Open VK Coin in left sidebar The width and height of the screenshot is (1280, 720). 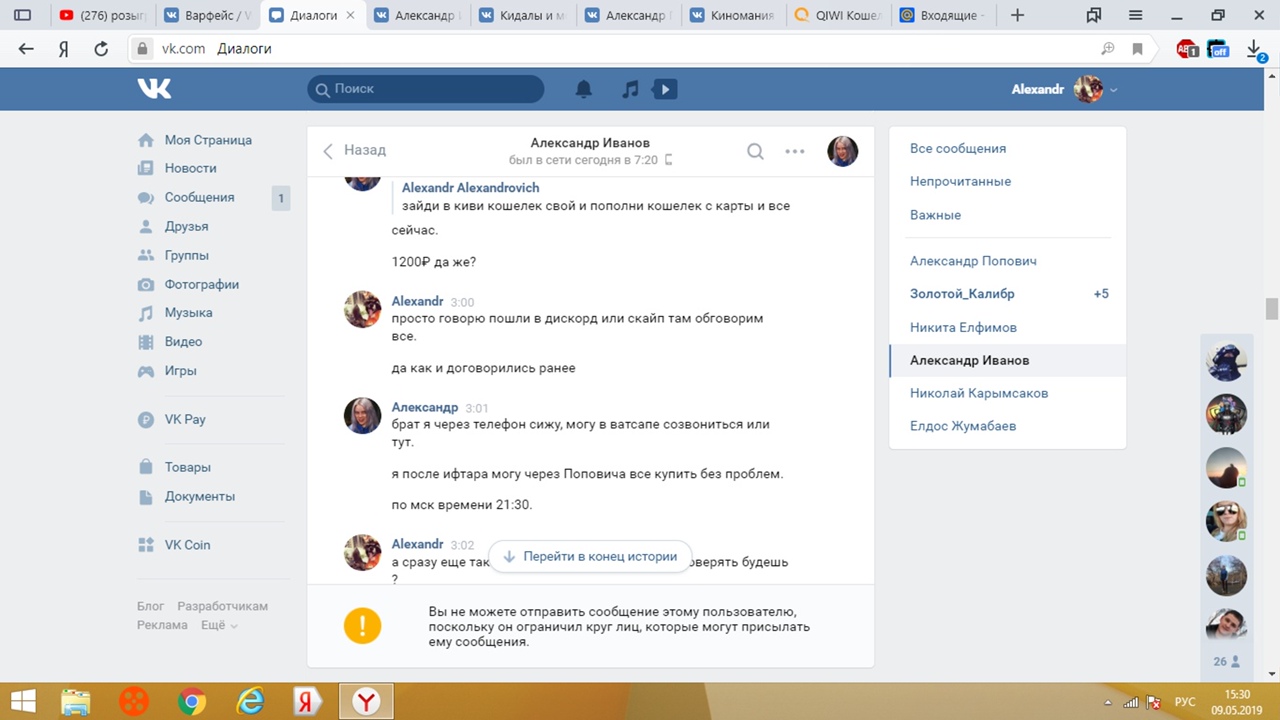click(x=187, y=545)
